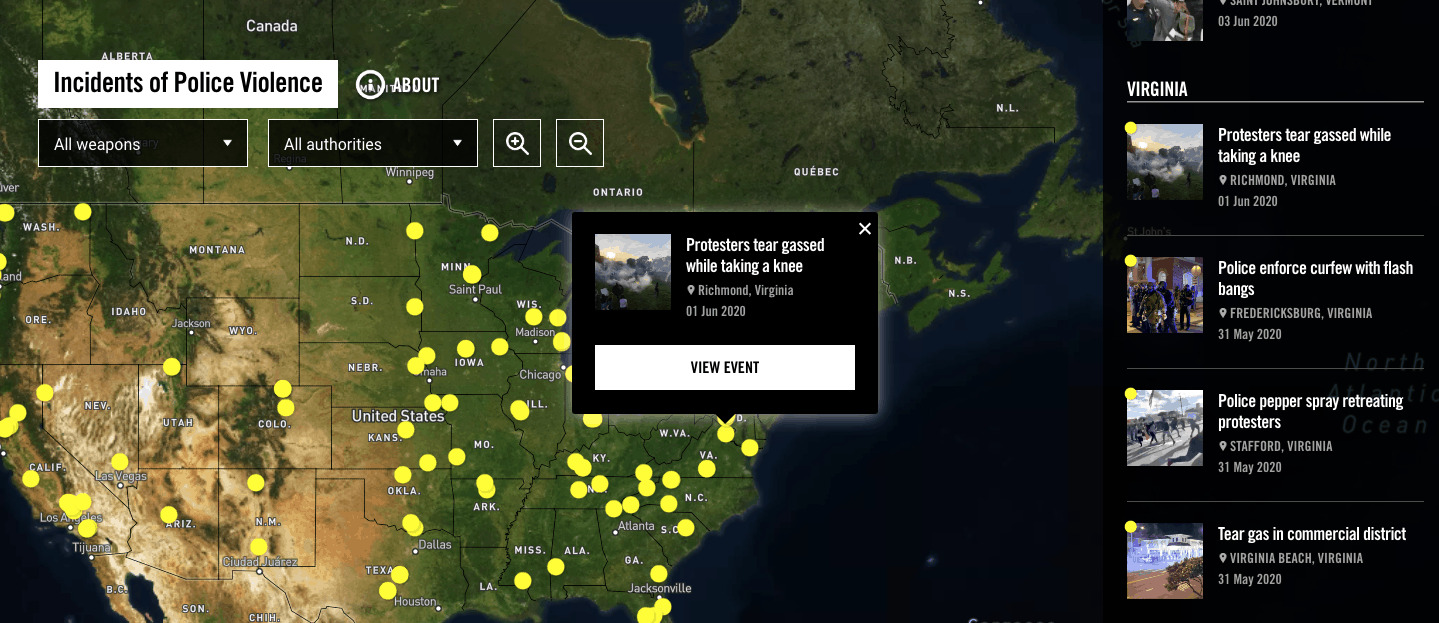The image size is (1439, 623).
Task: Open the All weapons dropdown
Action: [x=142, y=142]
